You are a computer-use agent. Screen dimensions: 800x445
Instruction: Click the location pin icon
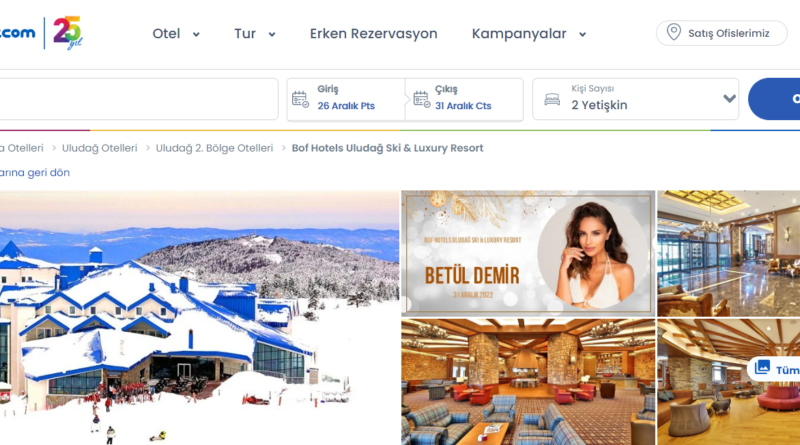coord(673,33)
